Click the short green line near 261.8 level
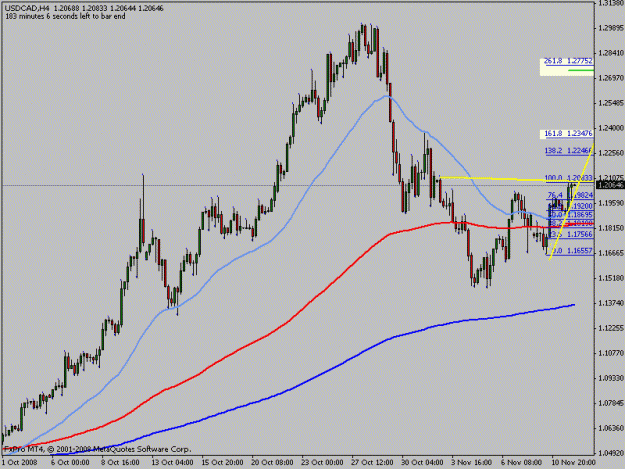This screenshot has width=625, height=469. click(581, 71)
